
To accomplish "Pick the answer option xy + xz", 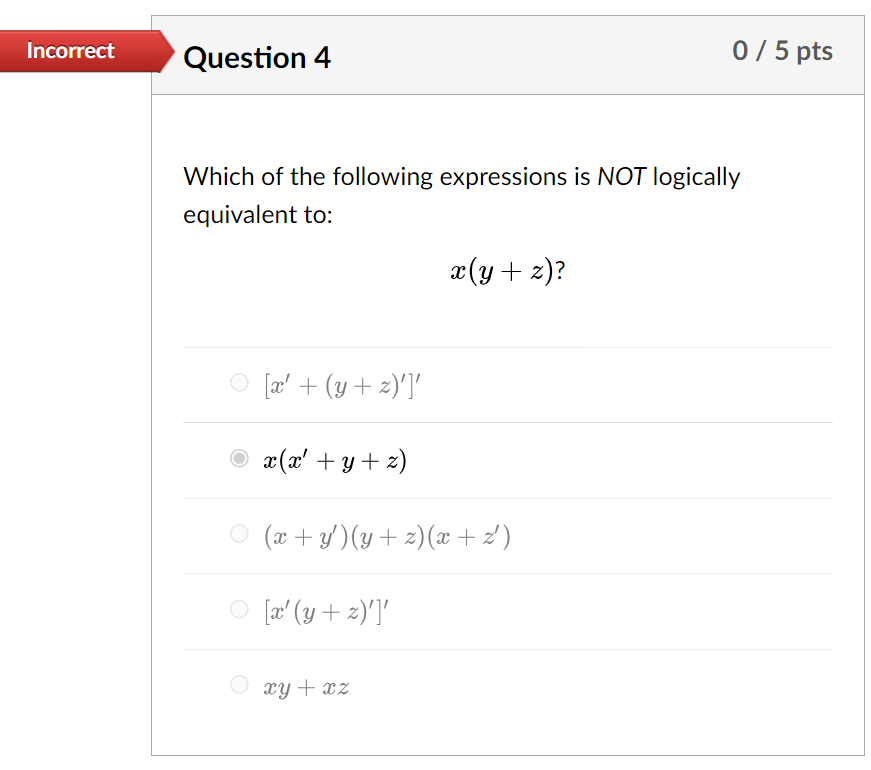I will (x=240, y=684).
